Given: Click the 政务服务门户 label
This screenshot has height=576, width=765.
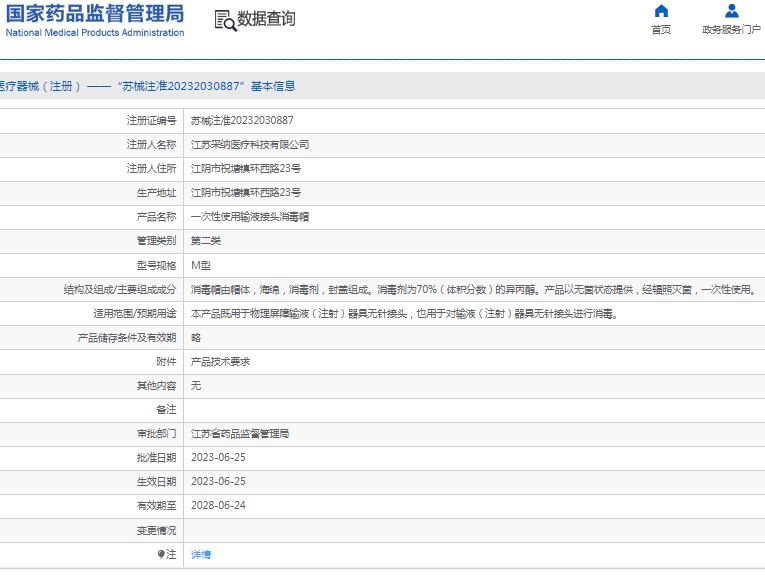Looking at the screenshot, I should pyautogui.click(x=731, y=30).
